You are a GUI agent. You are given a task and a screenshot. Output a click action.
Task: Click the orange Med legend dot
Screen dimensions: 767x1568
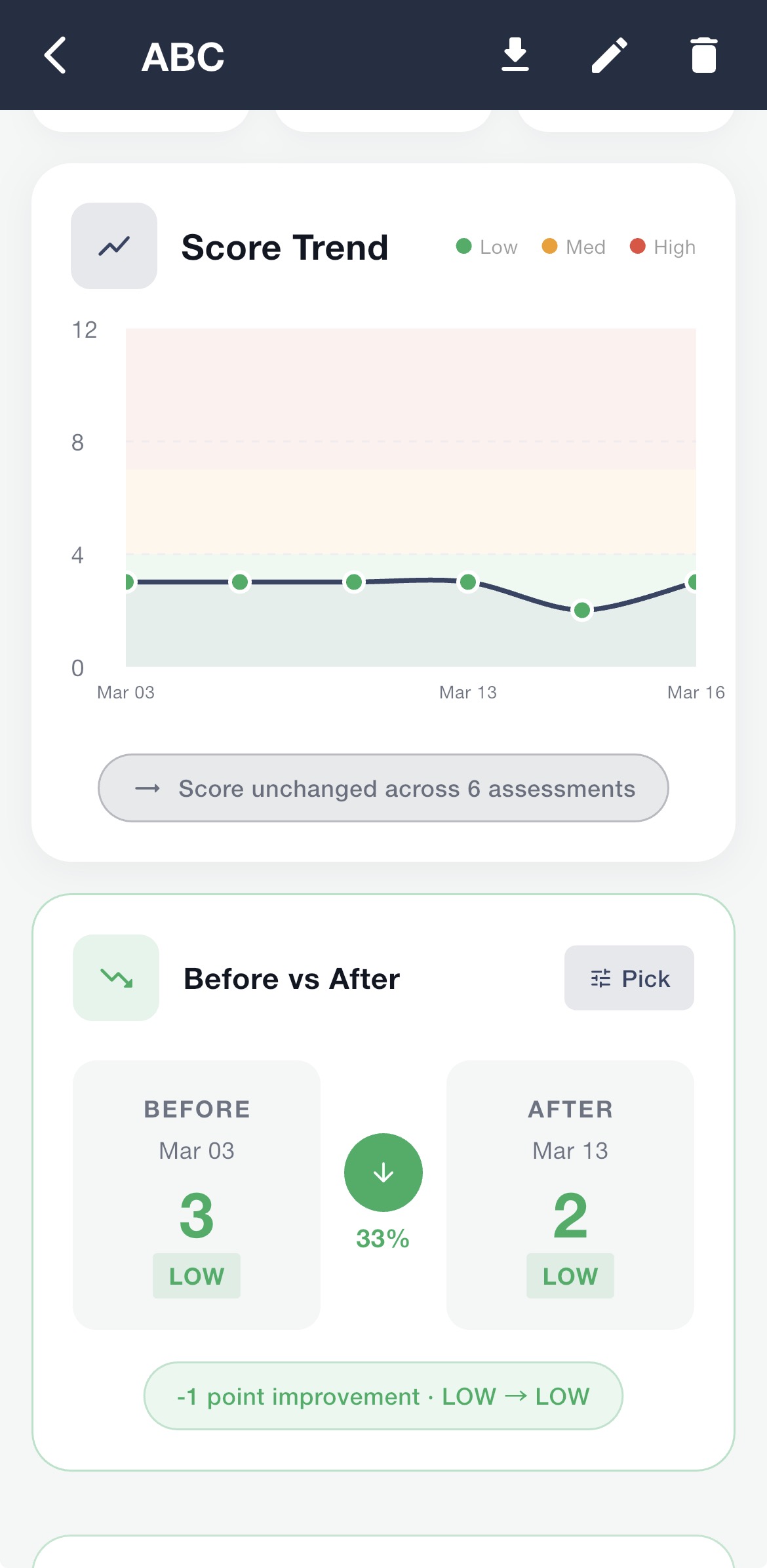tap(549, 246)
